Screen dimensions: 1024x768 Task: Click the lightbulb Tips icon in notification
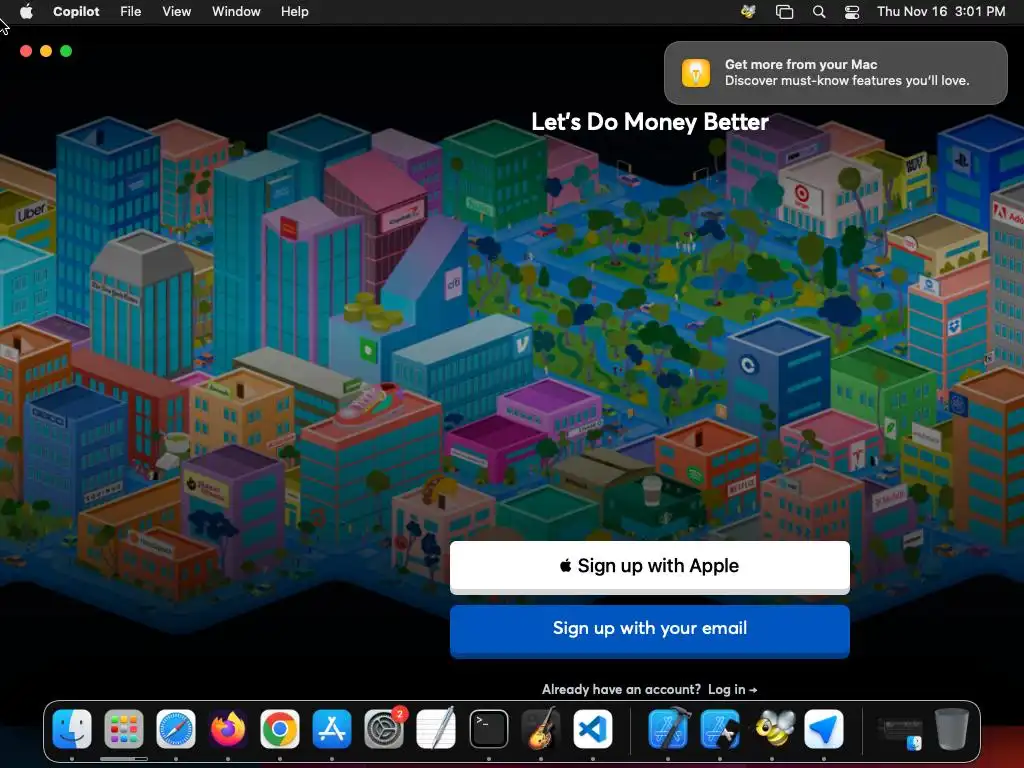tap(696, 72)
